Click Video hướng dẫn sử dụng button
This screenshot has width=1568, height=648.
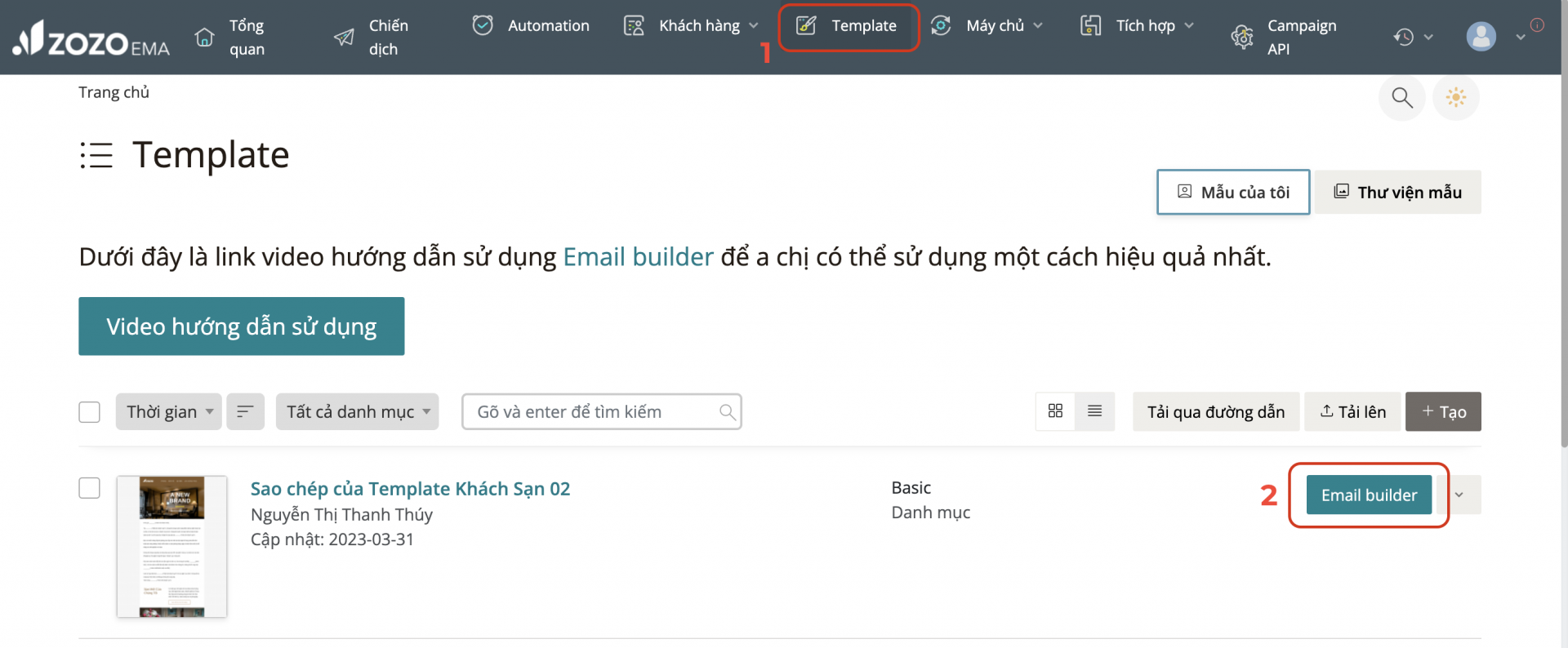[241, 326]
